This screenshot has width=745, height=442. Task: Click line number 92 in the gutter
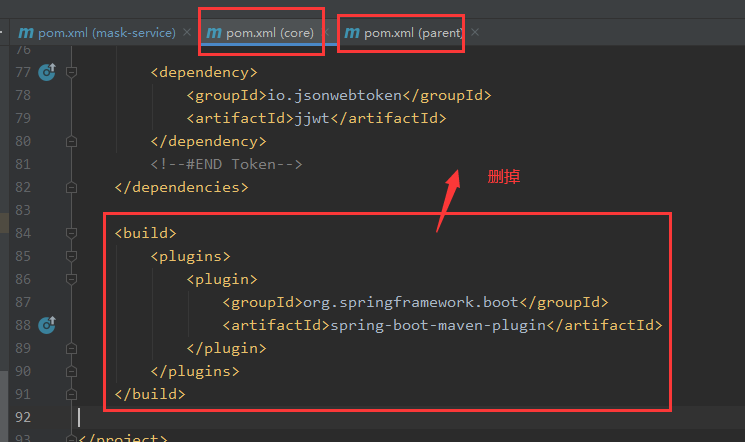(24, 417)
